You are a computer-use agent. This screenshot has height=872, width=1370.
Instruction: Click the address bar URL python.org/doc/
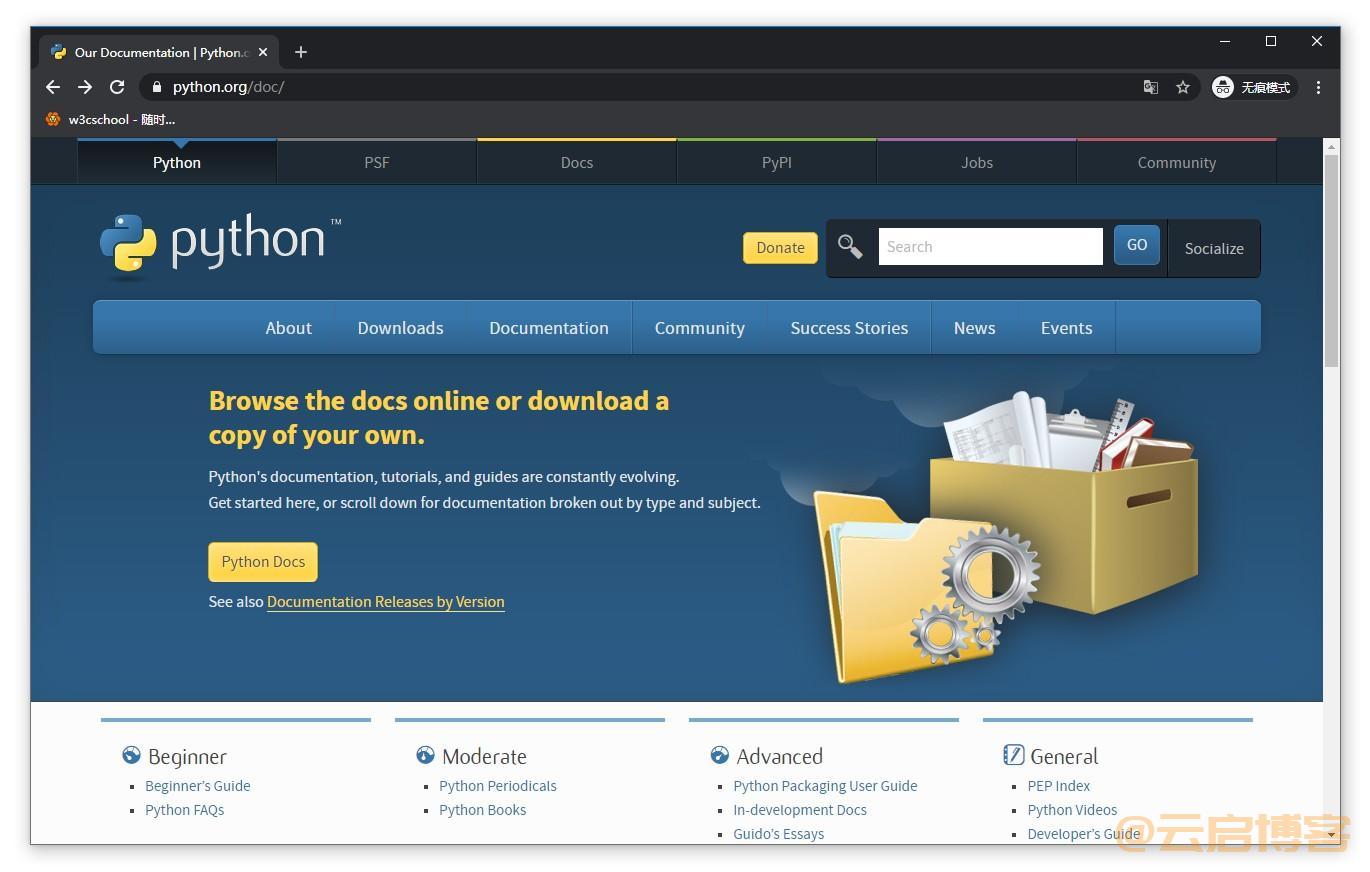tap(228, 87)
